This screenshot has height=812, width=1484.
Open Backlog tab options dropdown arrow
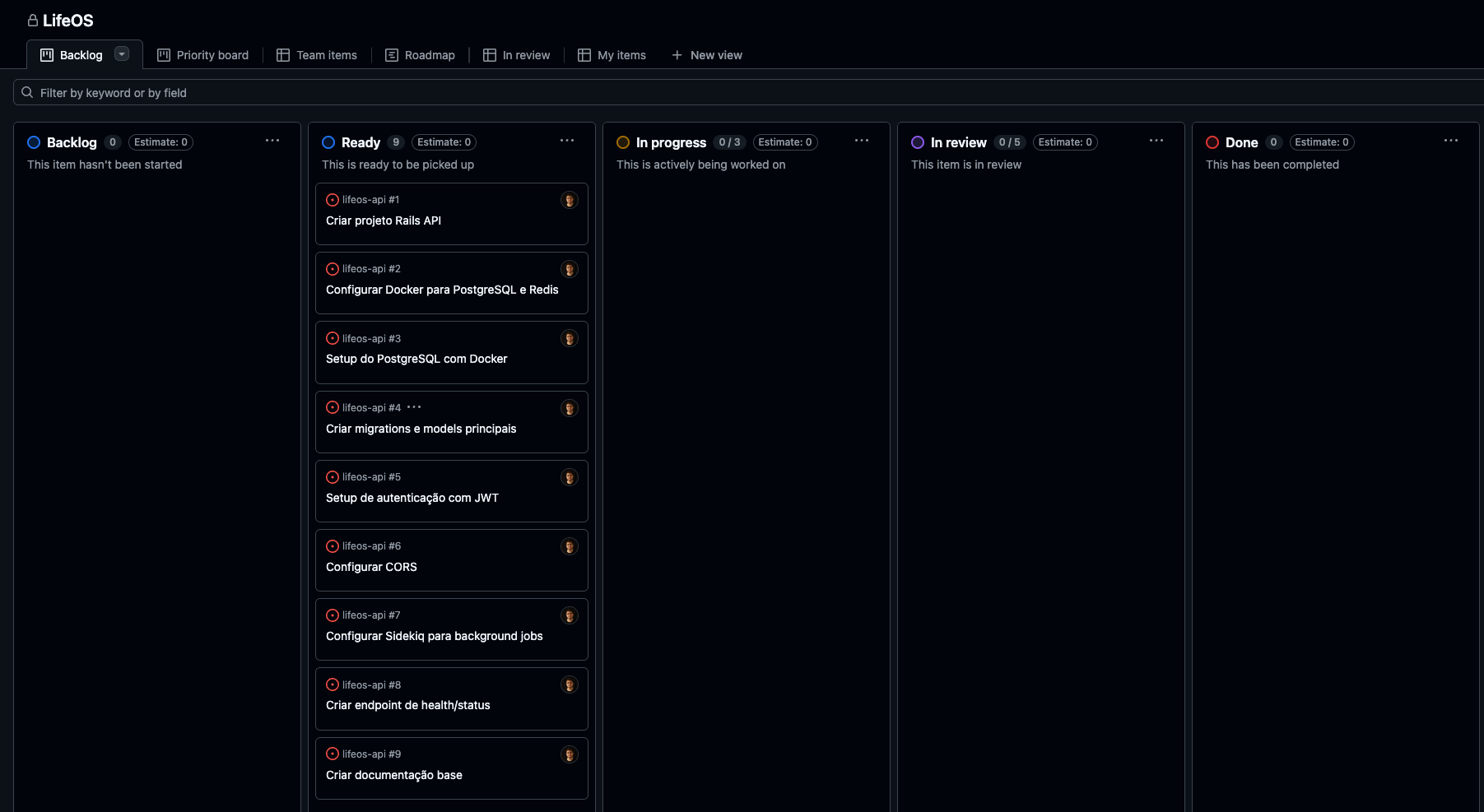pos(122,54)
